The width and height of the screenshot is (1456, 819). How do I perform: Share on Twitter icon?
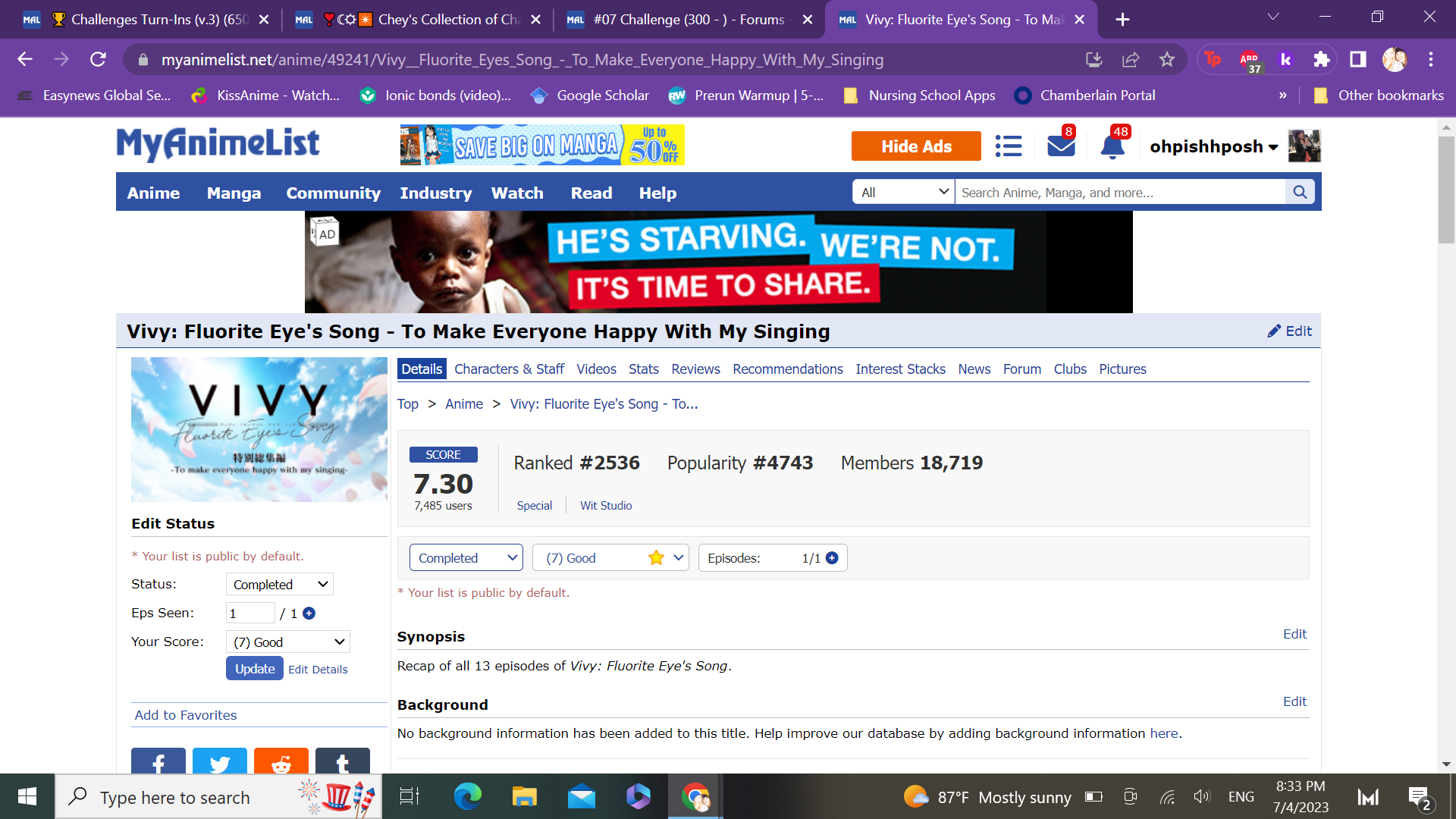220,761
